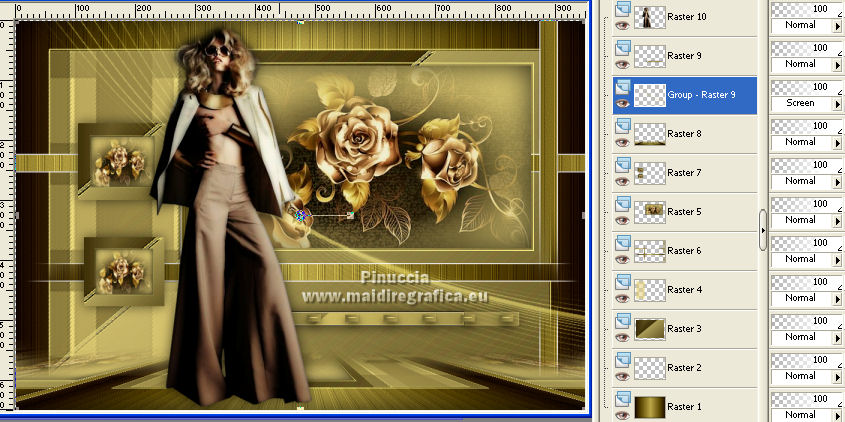Click the raster layer type icon of Raster 6
Image resolution: width=845 pixels, height=422 pixels.
click(x=623, y=243)
